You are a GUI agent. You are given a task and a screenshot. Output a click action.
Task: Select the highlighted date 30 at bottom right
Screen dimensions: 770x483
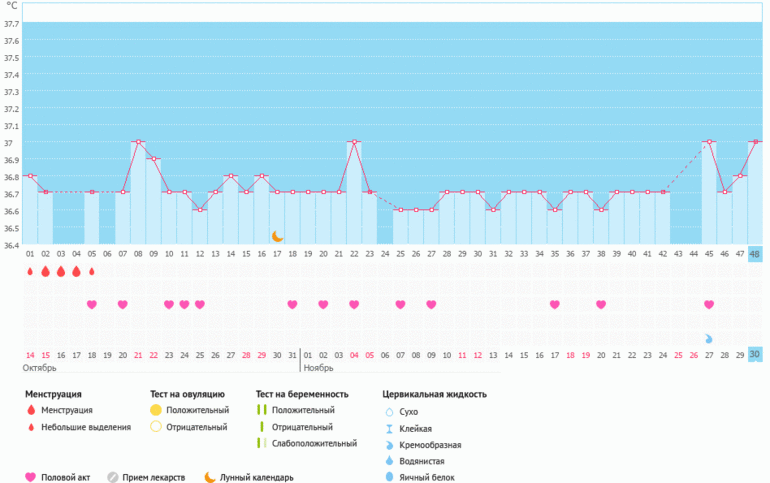(754, 355)
